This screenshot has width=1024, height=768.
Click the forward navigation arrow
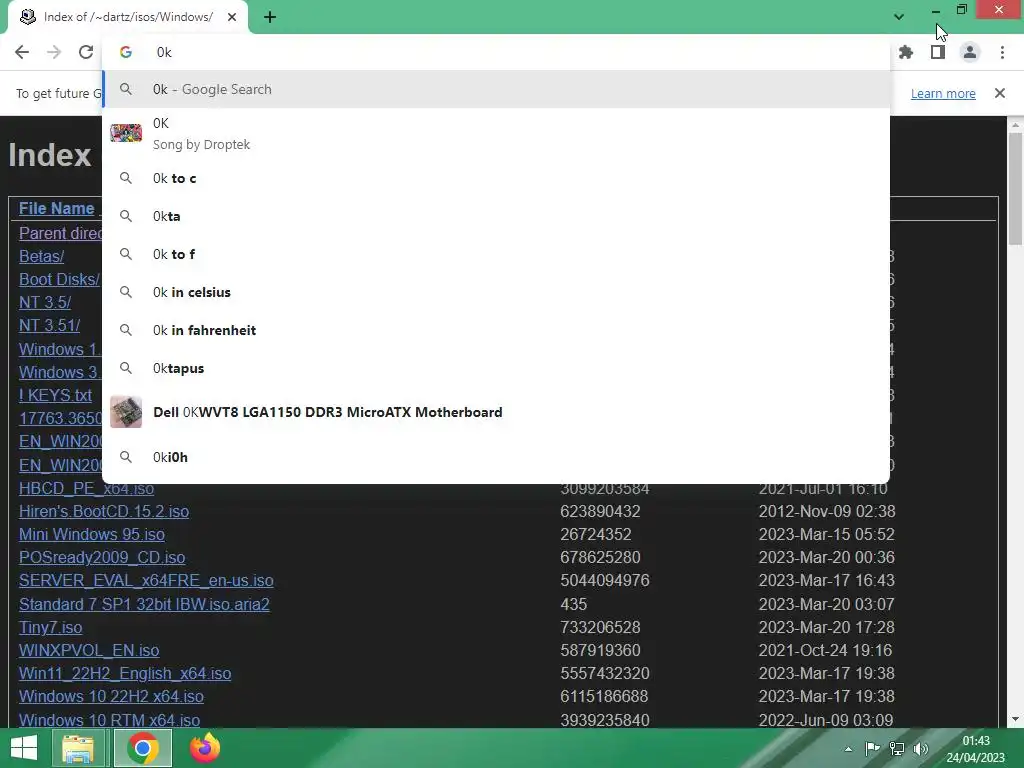pos(54,52)
